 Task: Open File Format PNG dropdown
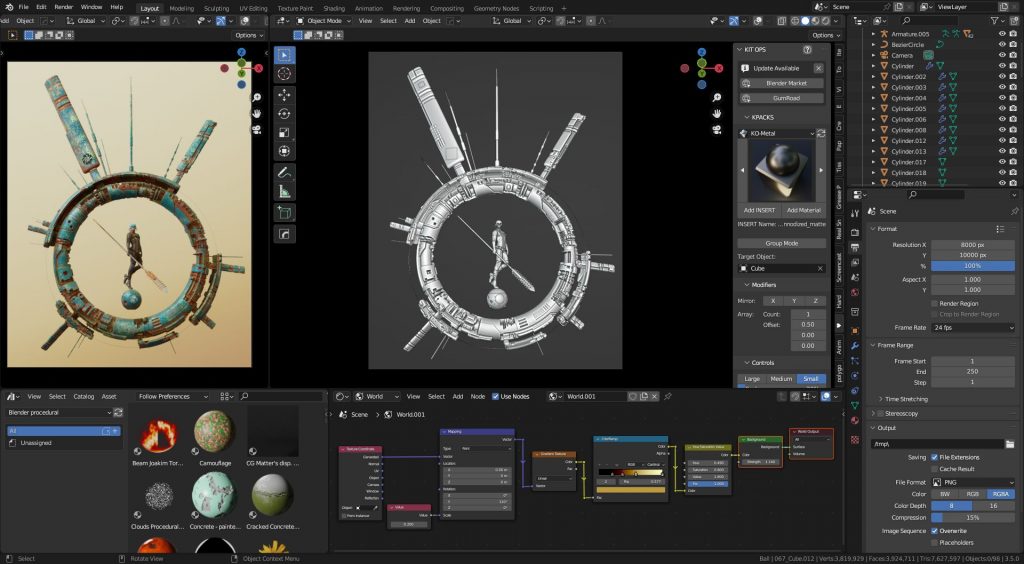coord(972,482)
